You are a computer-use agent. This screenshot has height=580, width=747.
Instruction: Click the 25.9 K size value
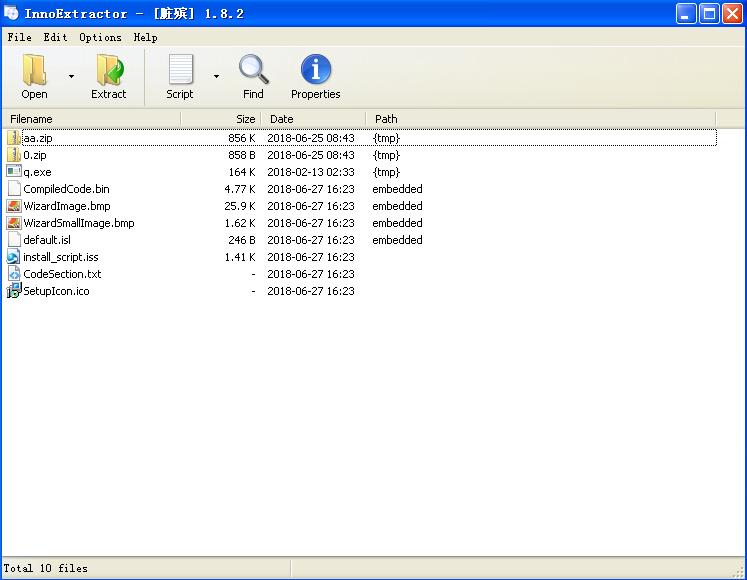click(x=240, y=206)
